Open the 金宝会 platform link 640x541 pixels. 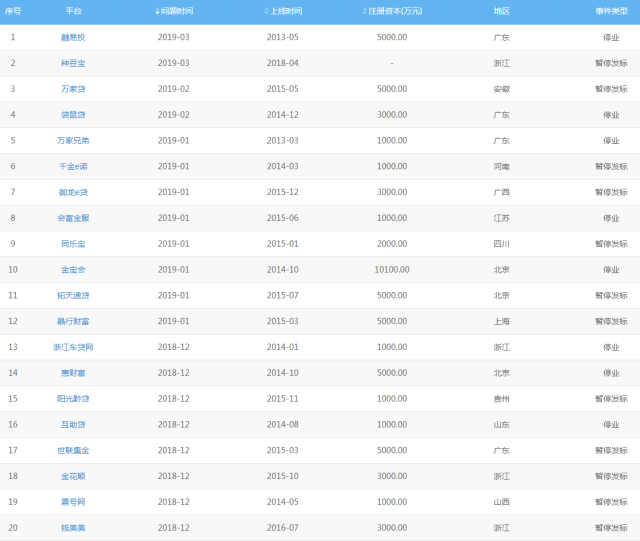click(73, 269)
